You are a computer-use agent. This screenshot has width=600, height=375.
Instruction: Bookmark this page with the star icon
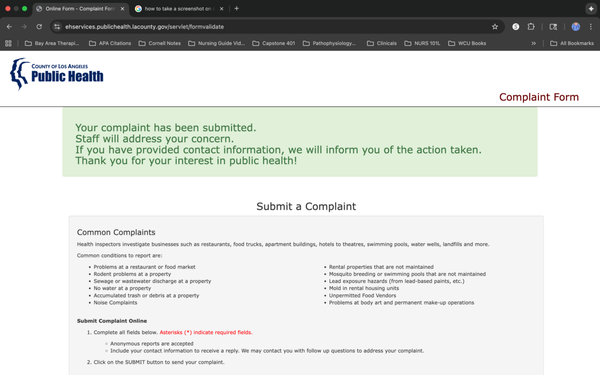[x=495, y=27]
